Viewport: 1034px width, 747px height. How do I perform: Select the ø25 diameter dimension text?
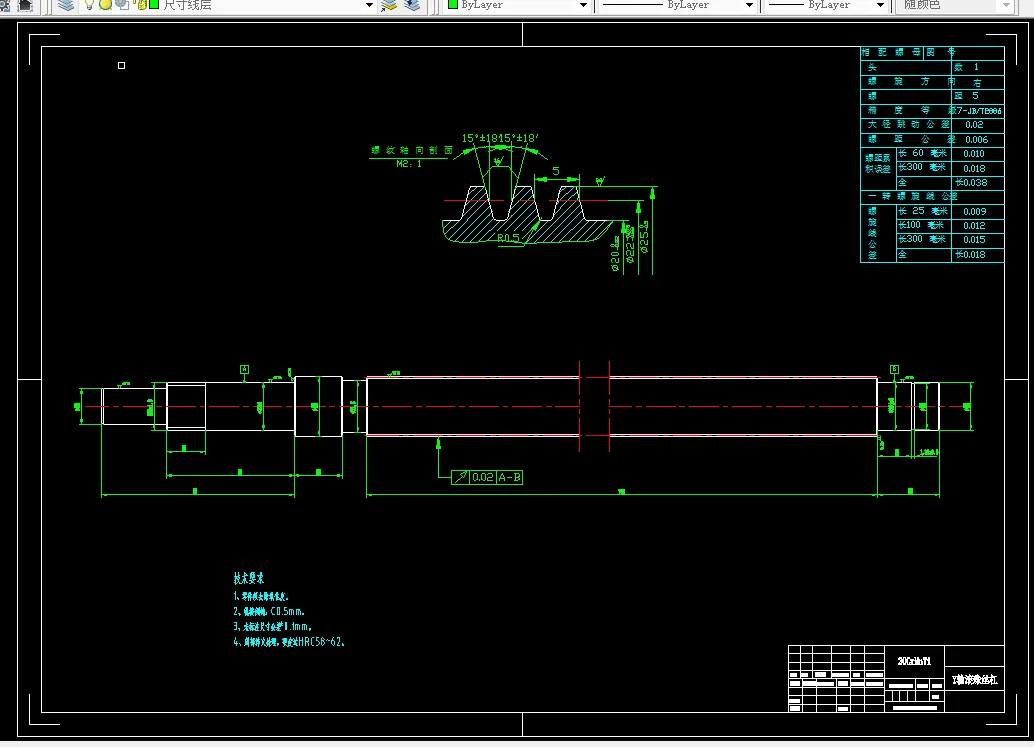coord(644,238)
